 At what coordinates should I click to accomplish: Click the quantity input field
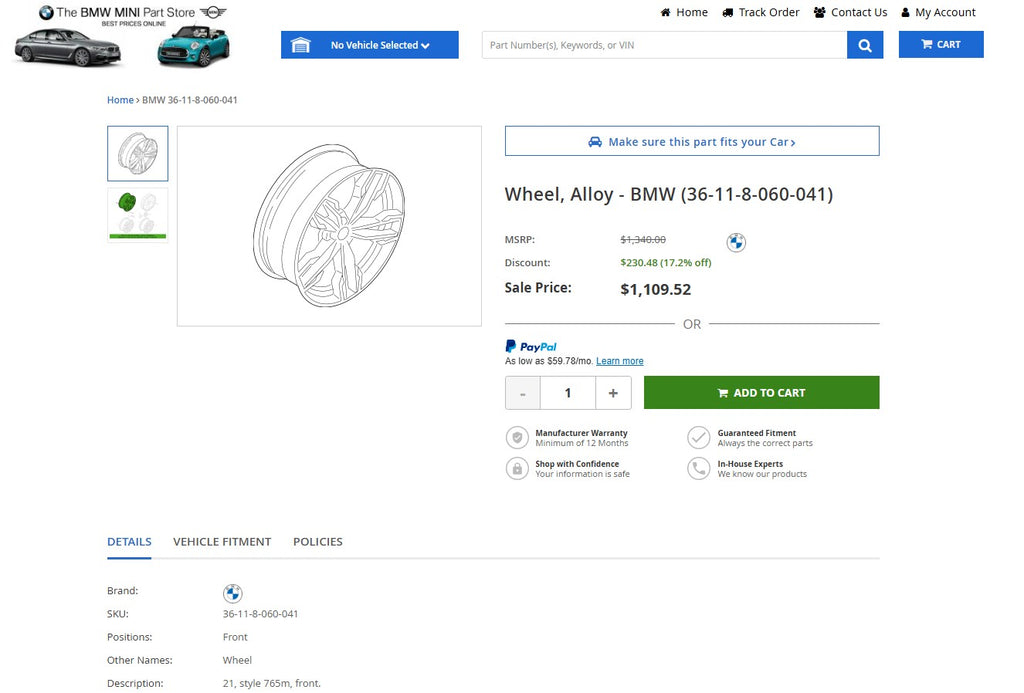(x=568, y=393)
